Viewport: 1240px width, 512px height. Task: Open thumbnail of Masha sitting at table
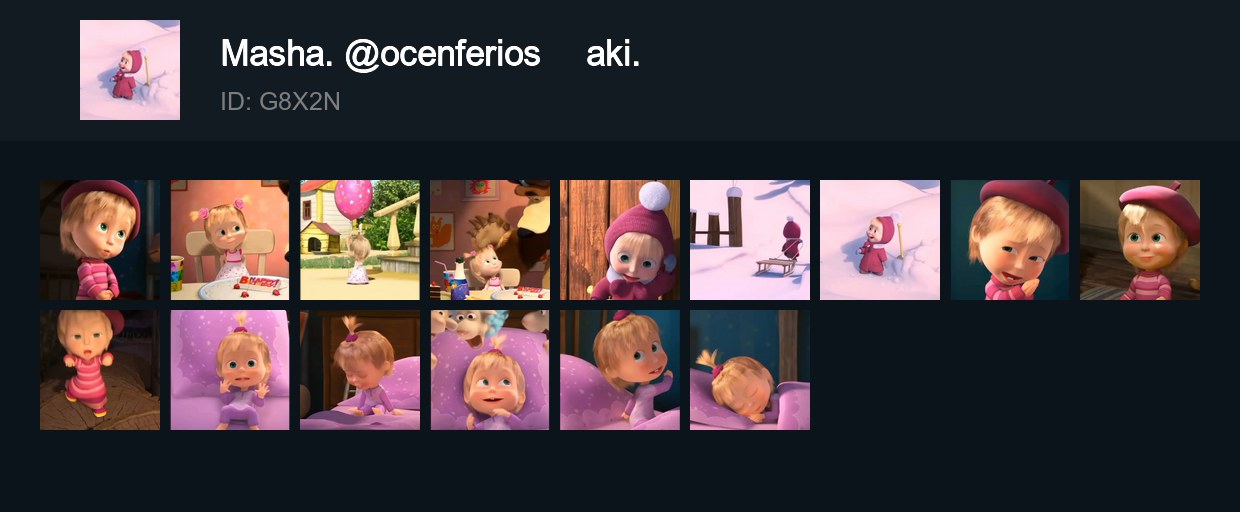[230, 240]
